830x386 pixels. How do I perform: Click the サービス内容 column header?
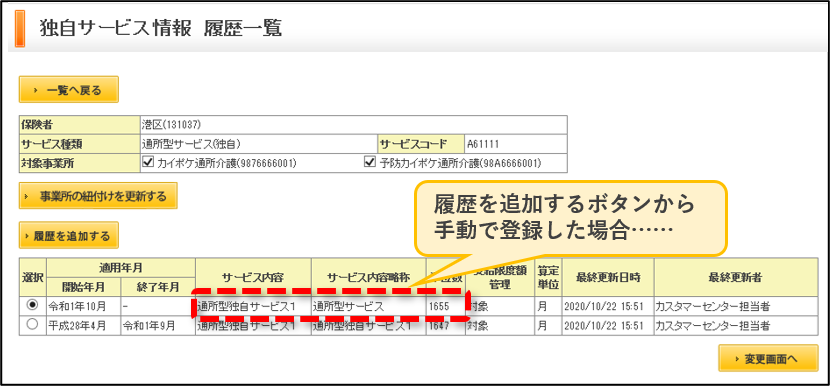coord(254,277)
